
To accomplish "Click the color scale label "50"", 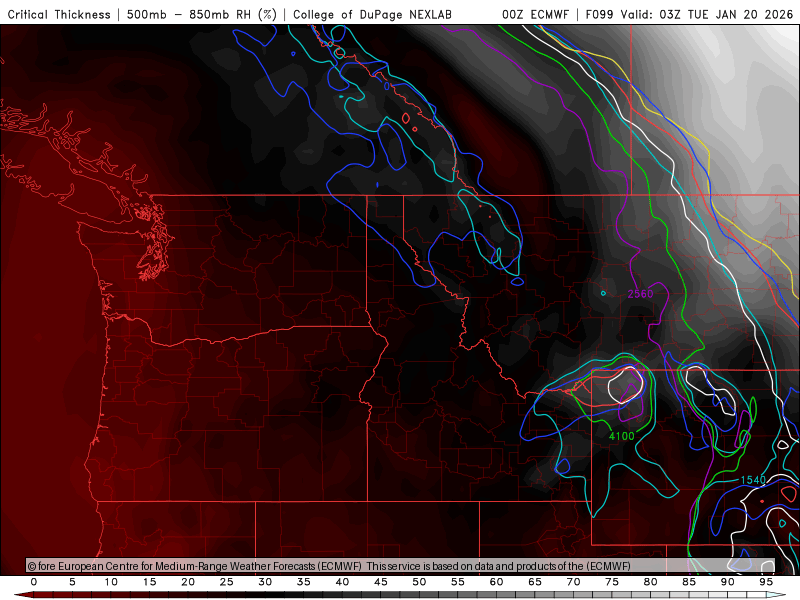I will coord(419,582).
